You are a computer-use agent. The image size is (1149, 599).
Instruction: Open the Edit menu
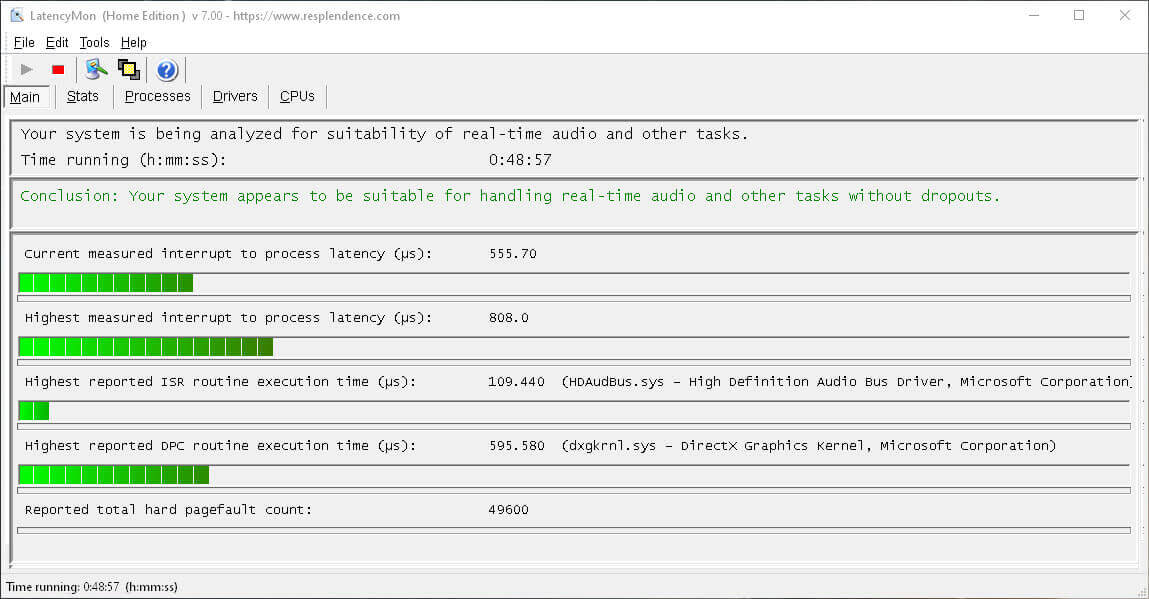pos(56,43)
